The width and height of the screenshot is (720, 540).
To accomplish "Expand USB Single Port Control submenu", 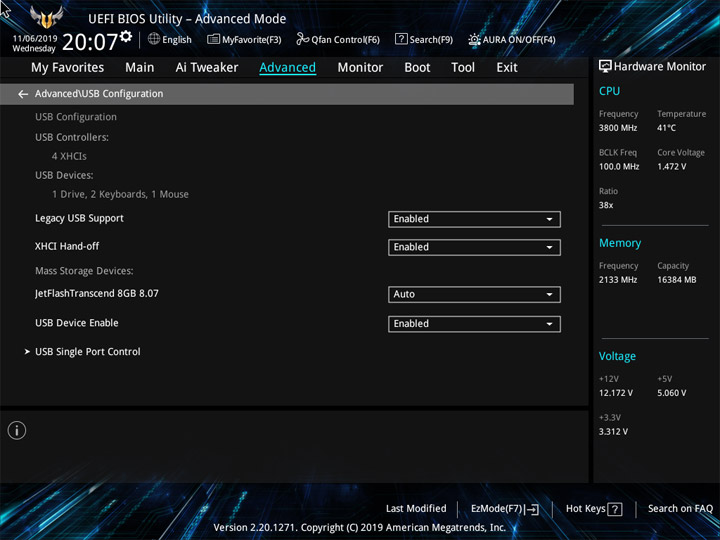I will pos(88,352).
